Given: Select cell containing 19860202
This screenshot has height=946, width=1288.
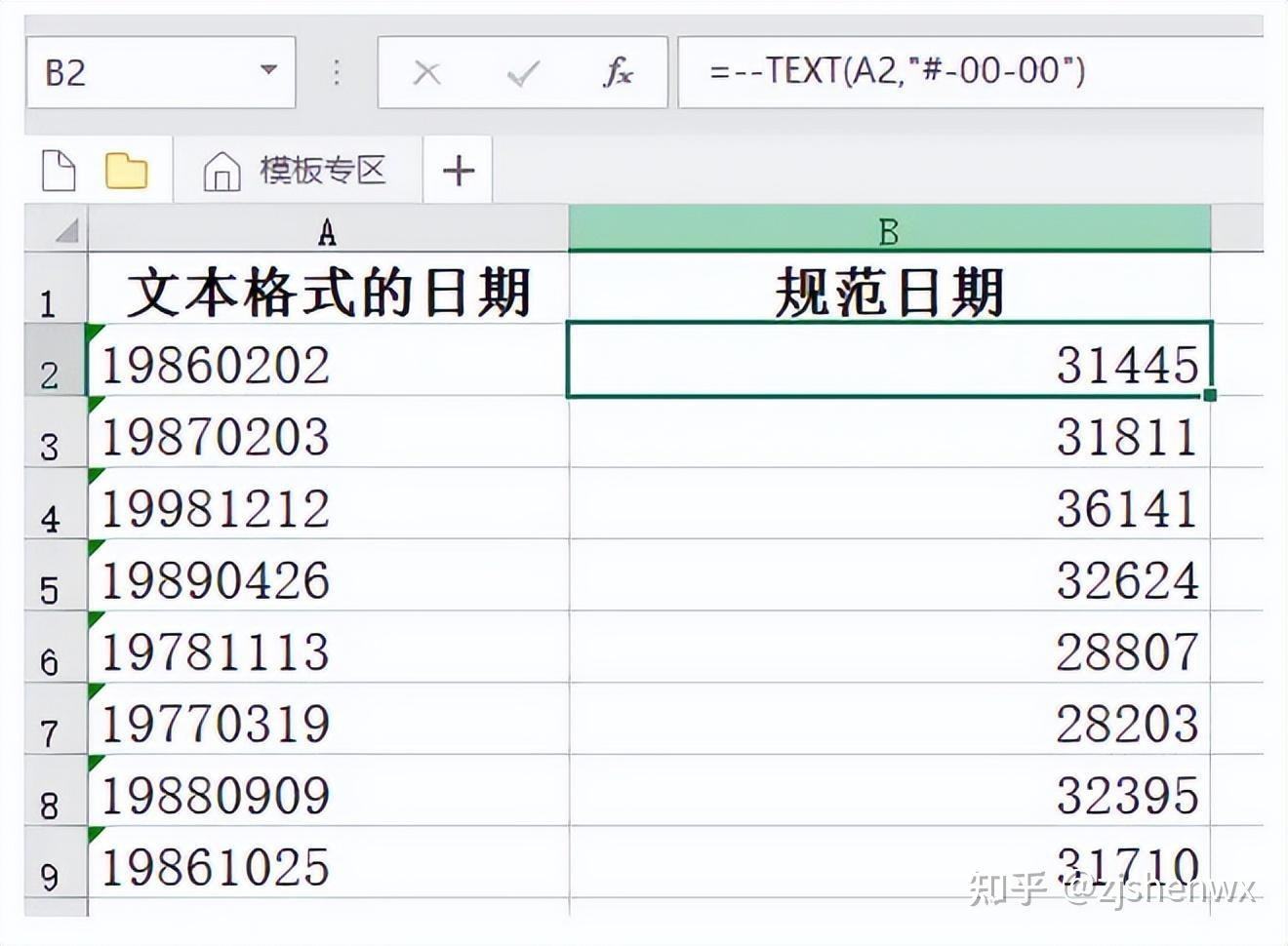Looking at the screenshot, I should coord(328,360).
